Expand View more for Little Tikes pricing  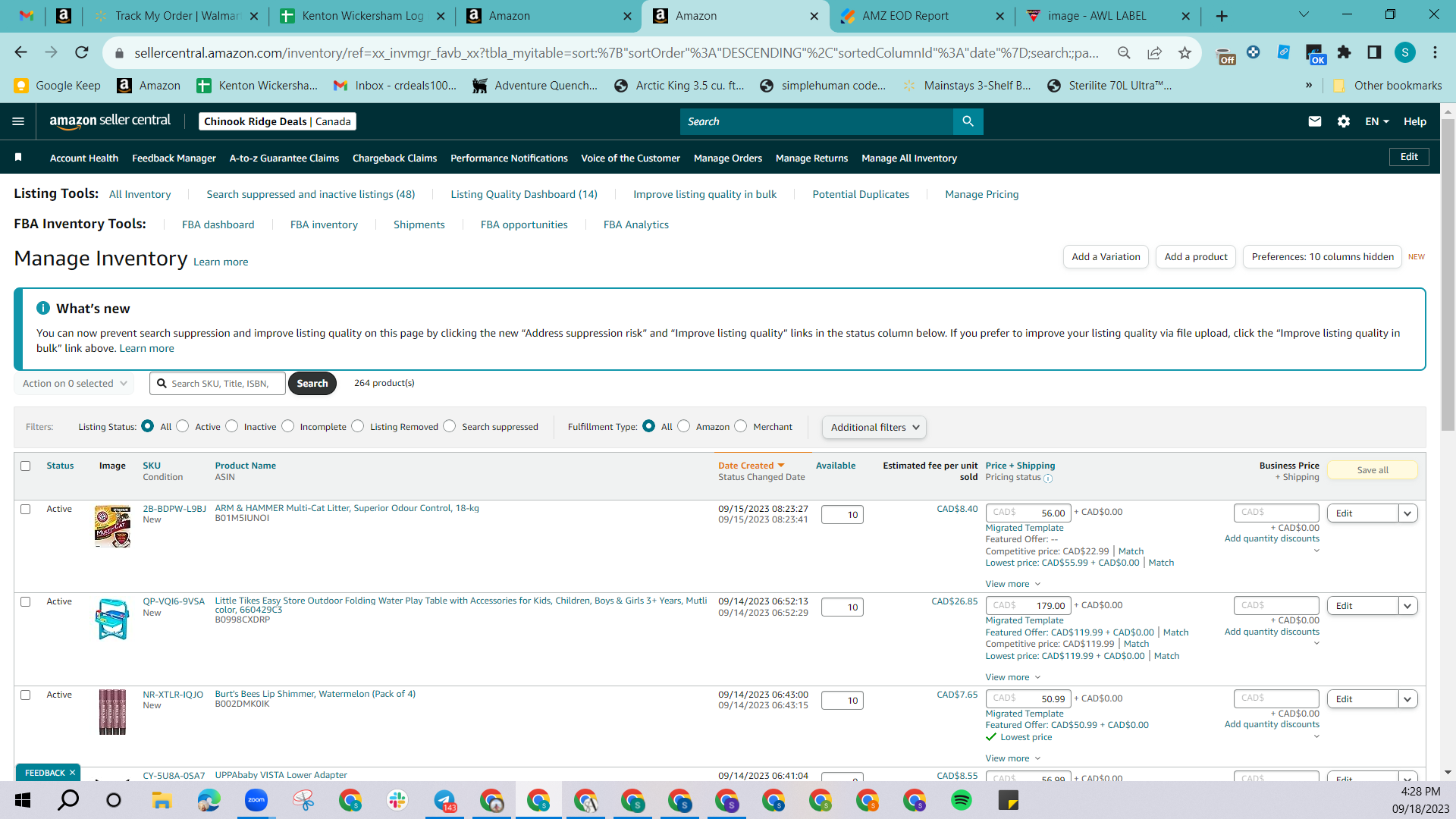[1013, 677]
